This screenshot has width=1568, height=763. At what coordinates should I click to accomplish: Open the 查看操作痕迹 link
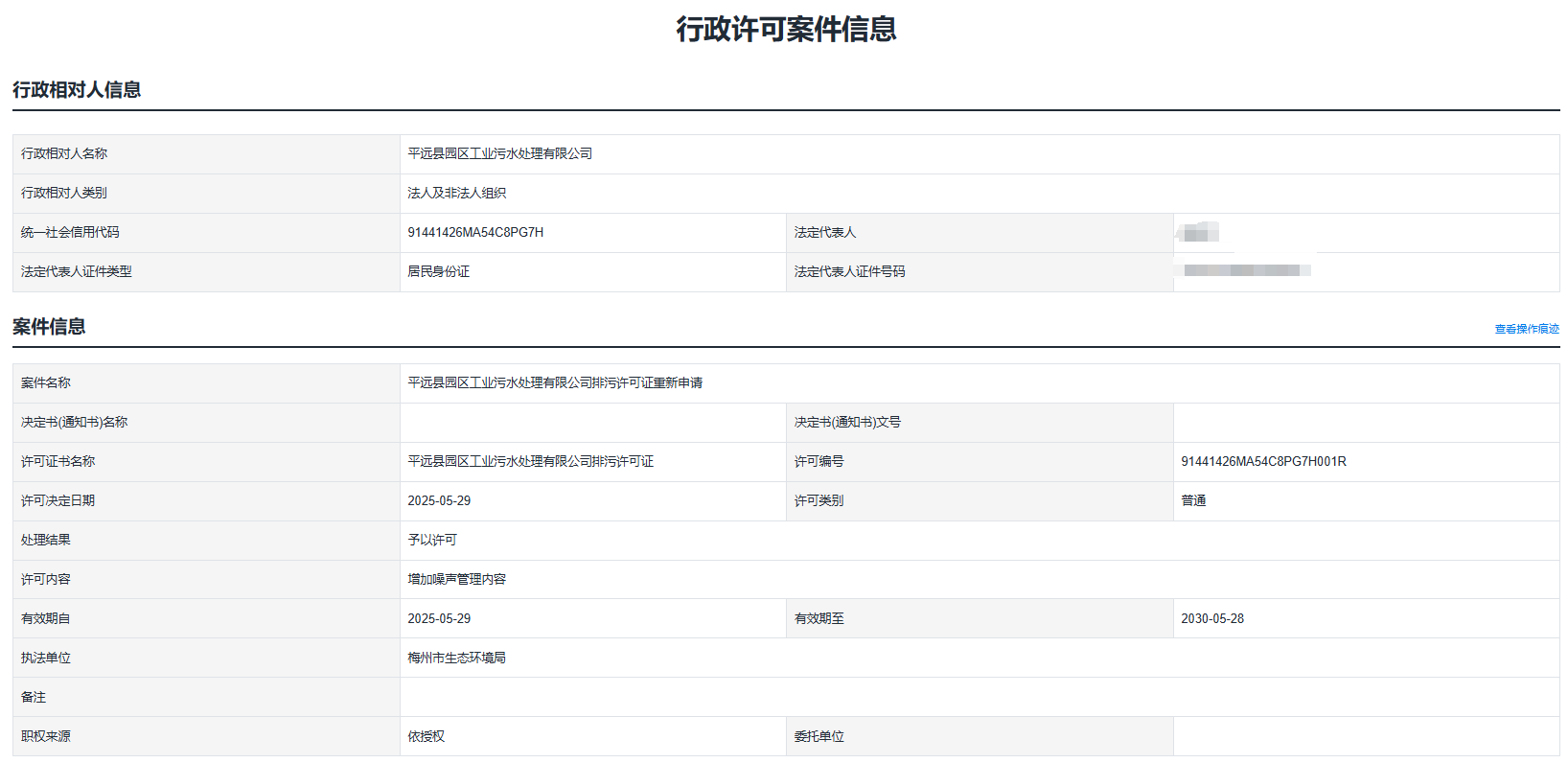click(x=1526, y=329)
